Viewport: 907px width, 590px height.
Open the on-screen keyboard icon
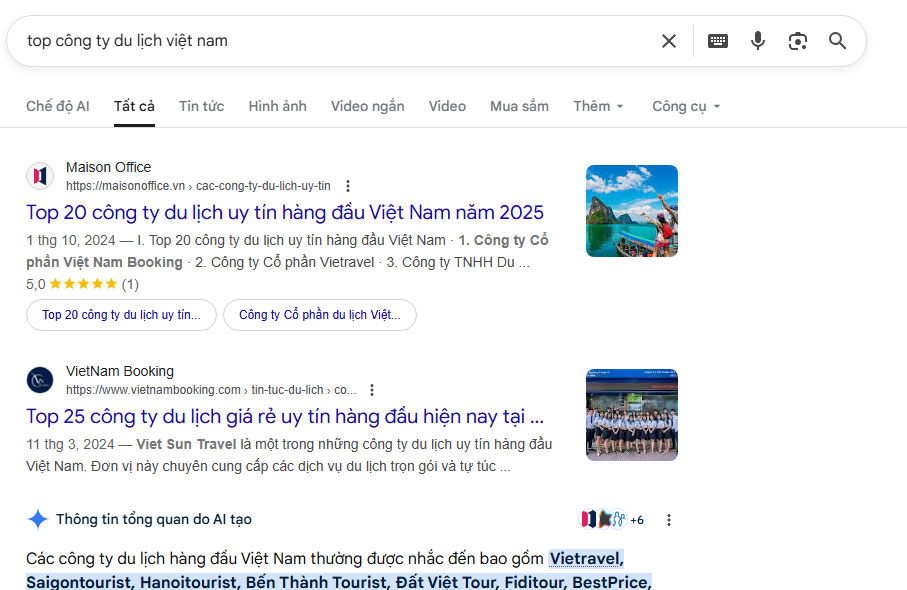[717, 41]
